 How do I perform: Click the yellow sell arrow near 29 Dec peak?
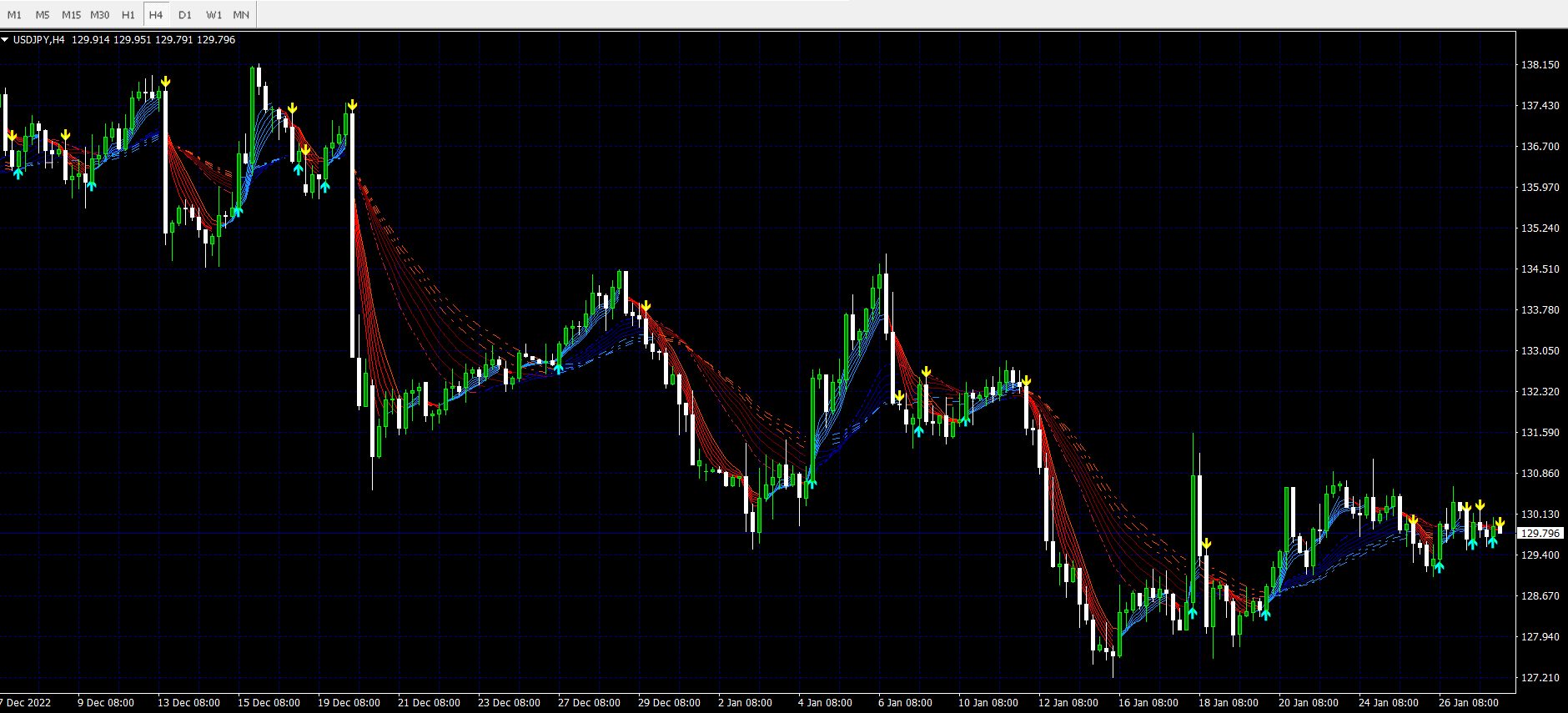point(646,306)
